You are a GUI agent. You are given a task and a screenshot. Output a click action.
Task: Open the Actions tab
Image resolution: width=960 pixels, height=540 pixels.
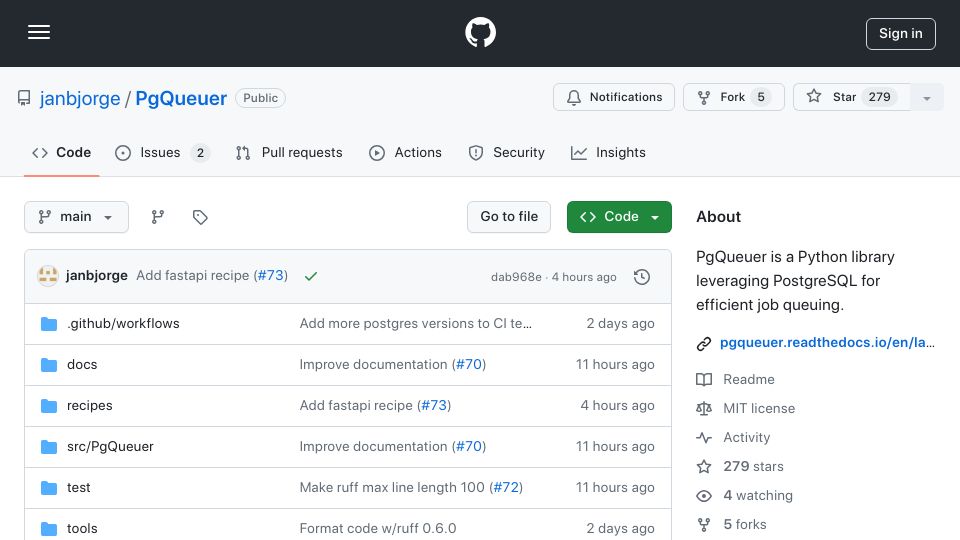click(x=405, y=152)
